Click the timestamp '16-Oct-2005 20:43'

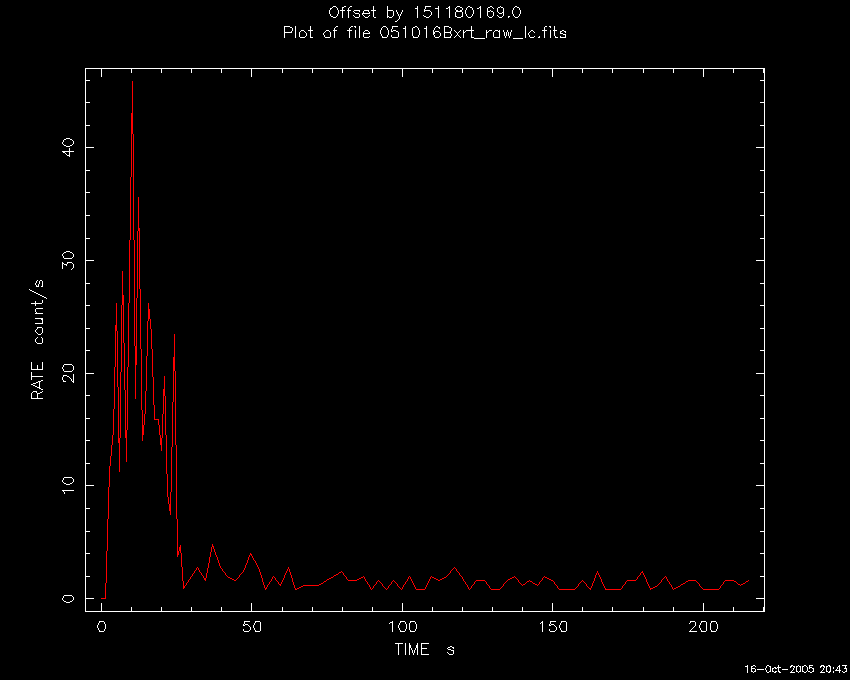click(x=796, y=669)
